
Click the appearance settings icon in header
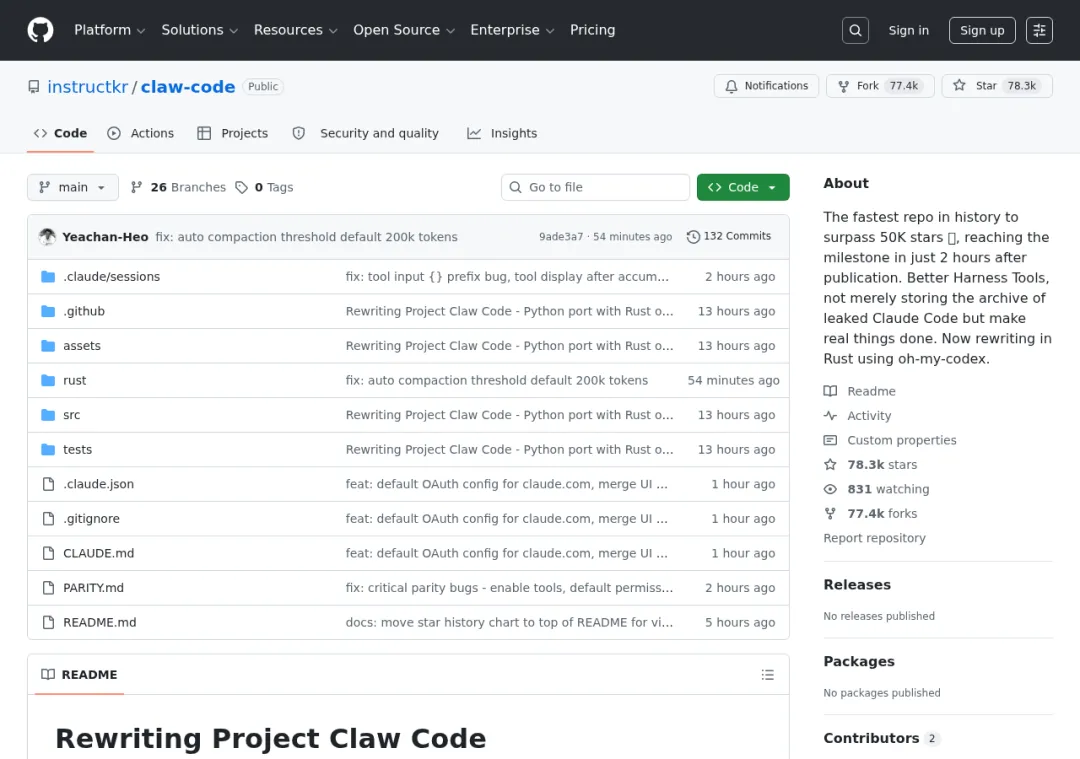tap(1040, 30)
